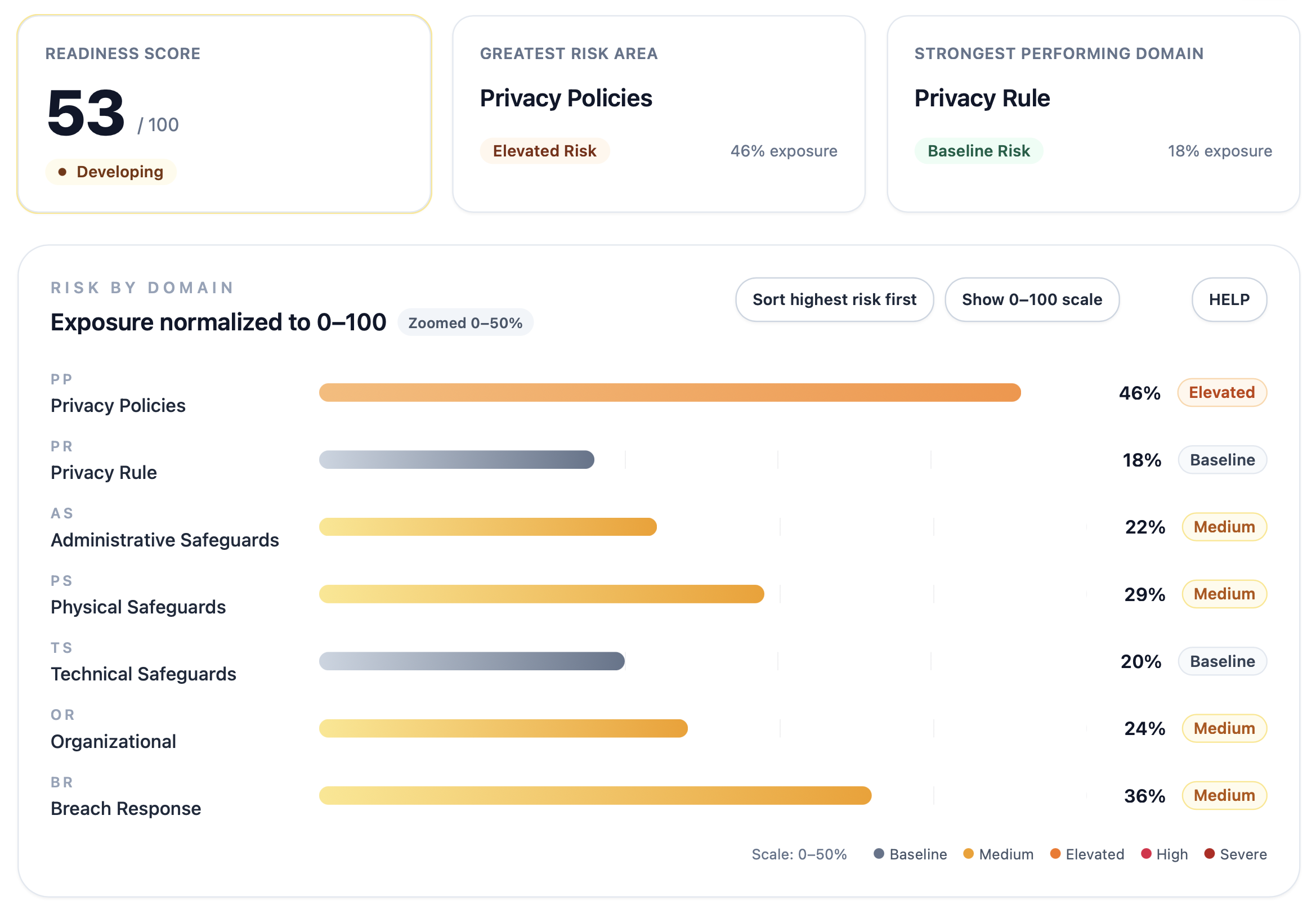This screenshot has width=1316, height=914.
Task: Select the Baseline Risk badge under Privacy Rule
Action: (x=979, y=151)
